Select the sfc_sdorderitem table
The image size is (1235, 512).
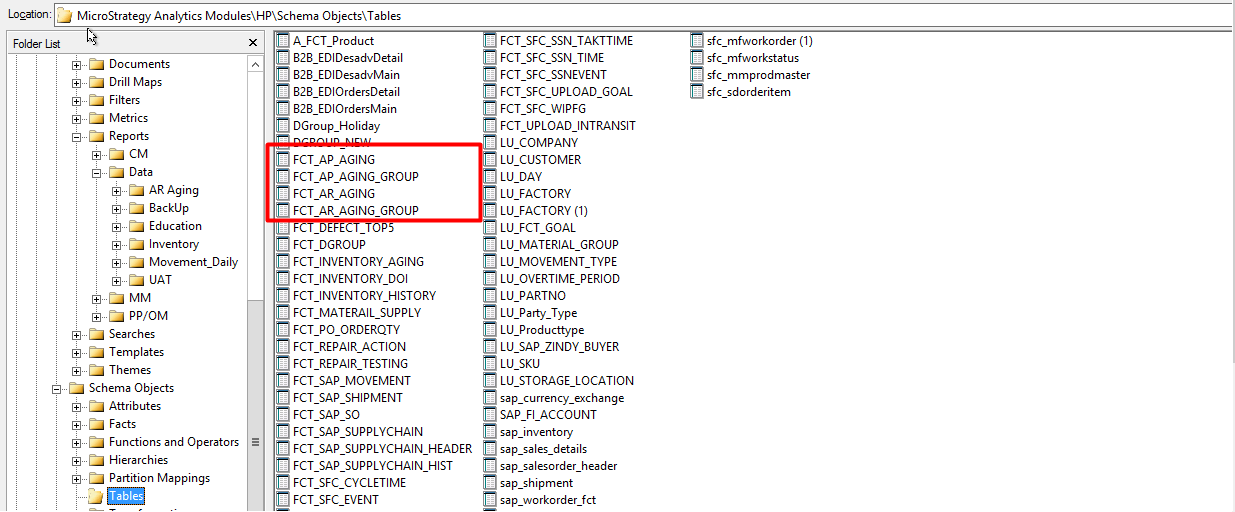748,92
